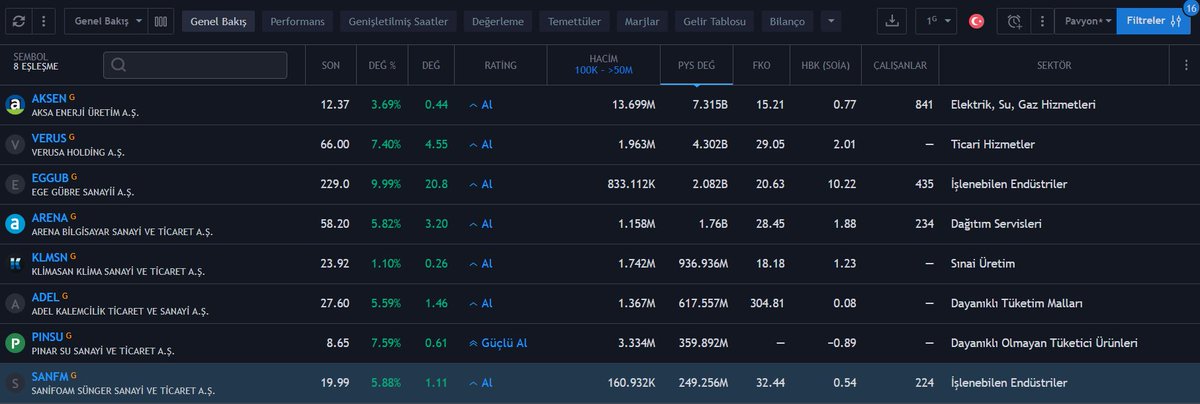Click the PINSU green P logo icon
The height and width of the screenshot is (404, 1200).
tap(15, 344)
